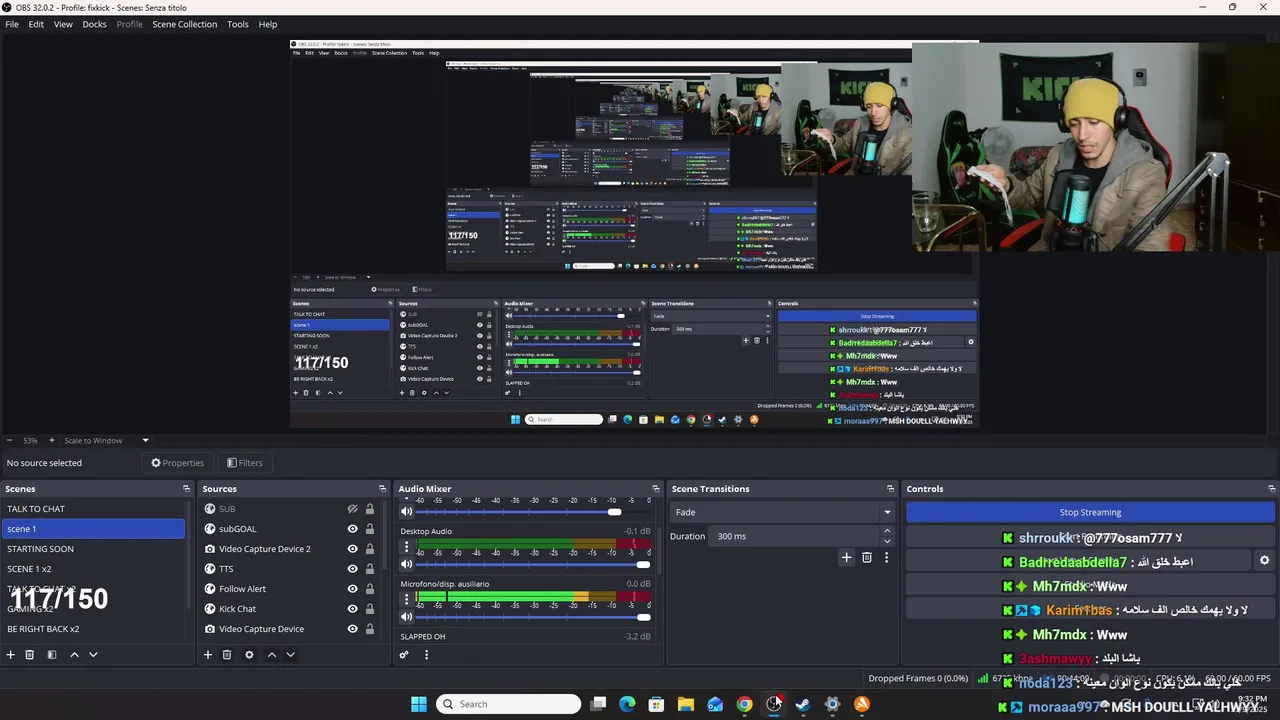Add a new scene with plus icon
Image resolution: width=1280 pixels, height=720 pixels.
11,655
